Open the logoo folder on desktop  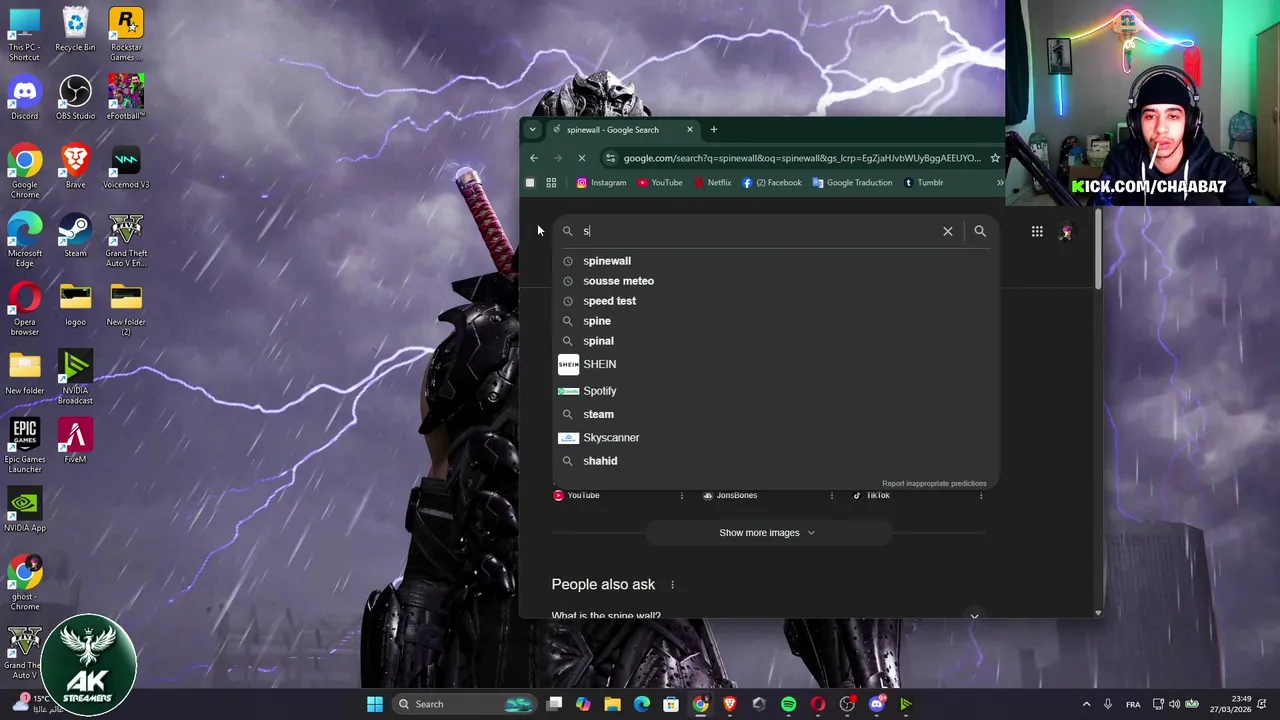(75, 305)
